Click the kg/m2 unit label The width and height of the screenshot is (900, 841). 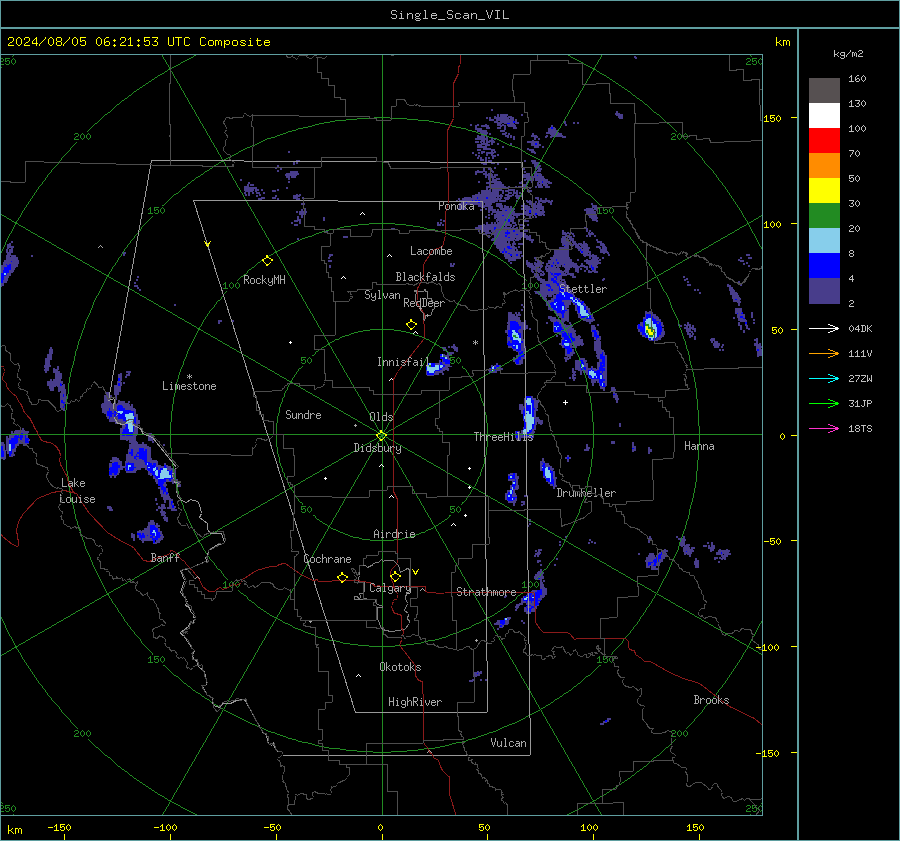click(848, 54)
